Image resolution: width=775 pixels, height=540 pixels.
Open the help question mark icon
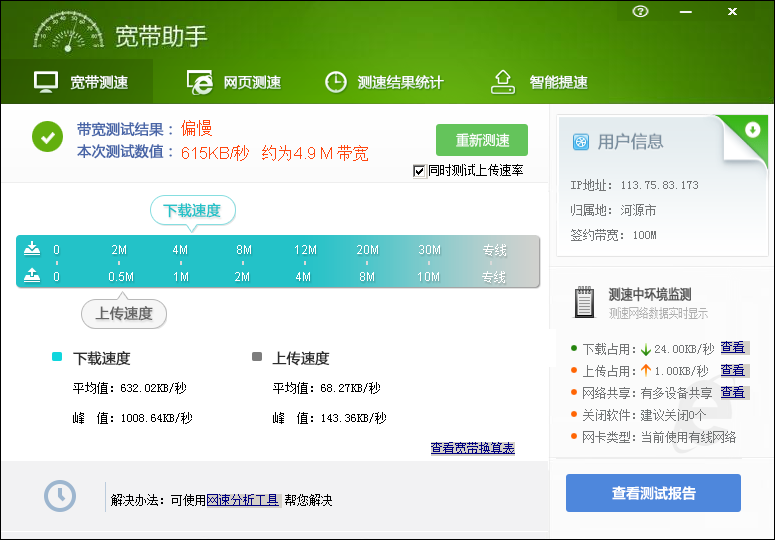[x=640, y=11]
